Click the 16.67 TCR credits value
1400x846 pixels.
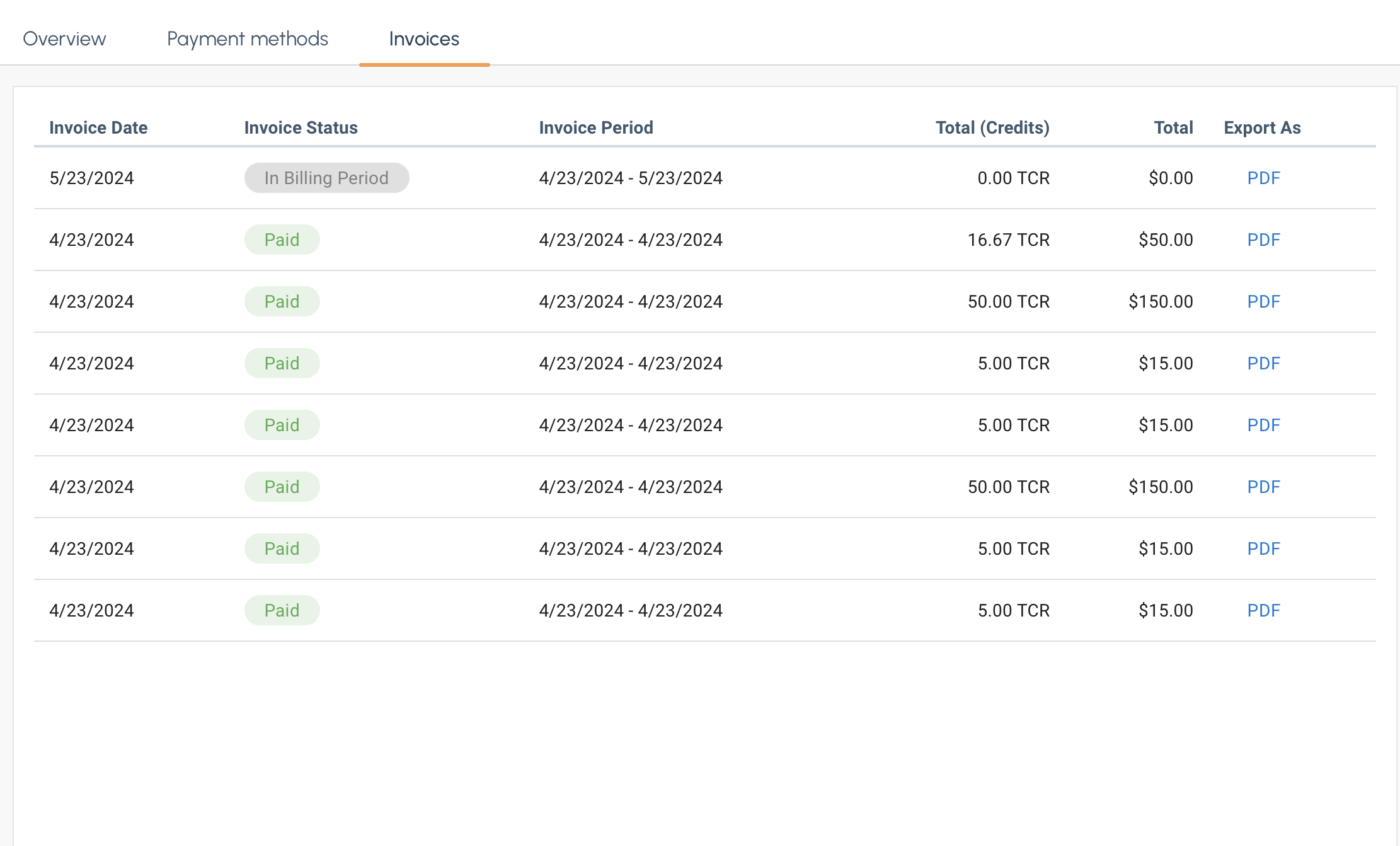1008,240
